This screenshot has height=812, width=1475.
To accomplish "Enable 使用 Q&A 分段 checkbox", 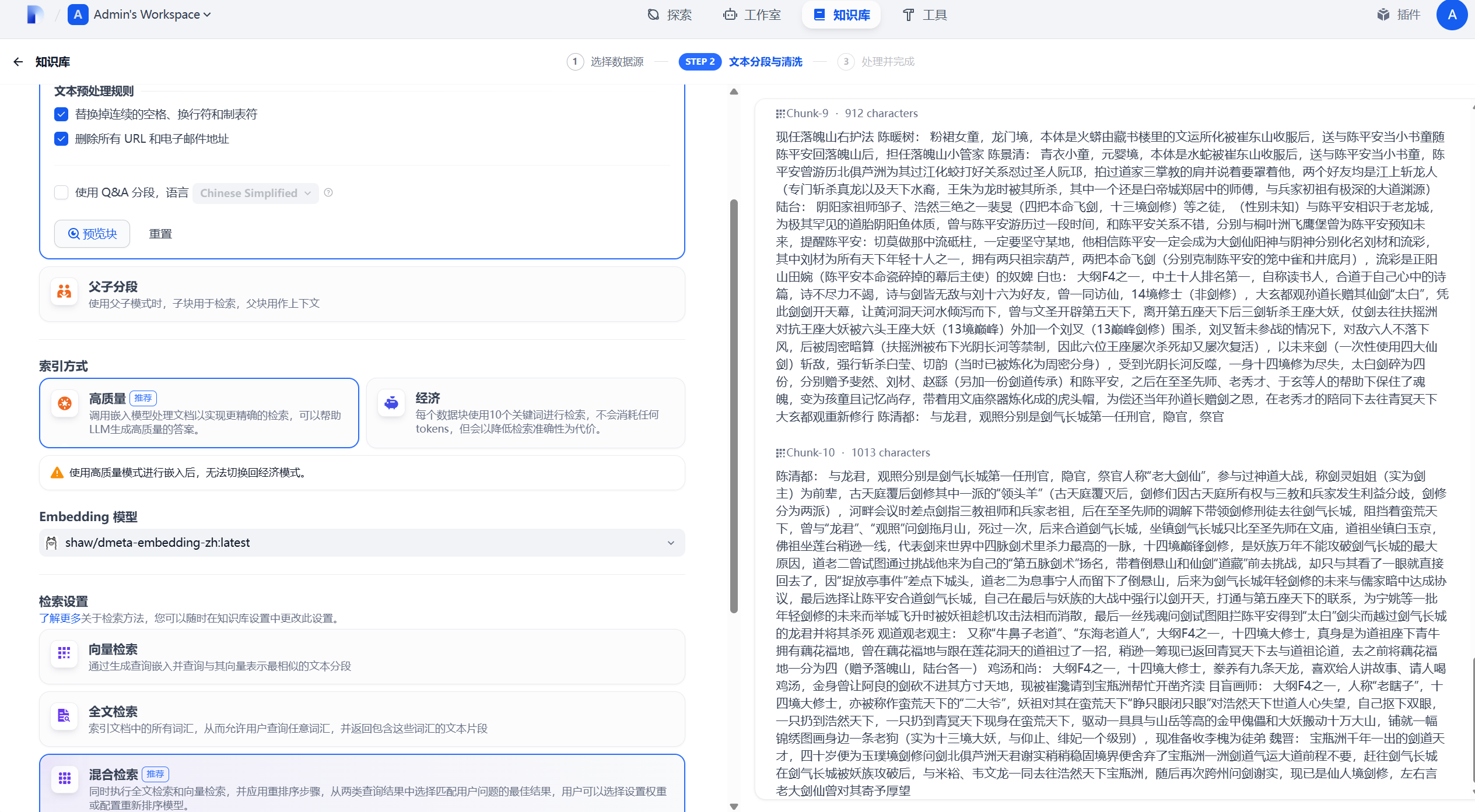I will pyautogui.click(x=61, y=193).
